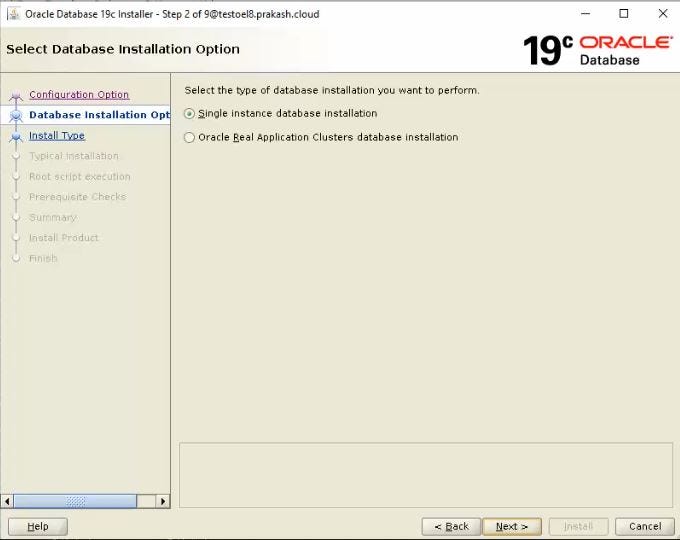Click the Database Installation Option step marker icon

[x=16, y=115]
